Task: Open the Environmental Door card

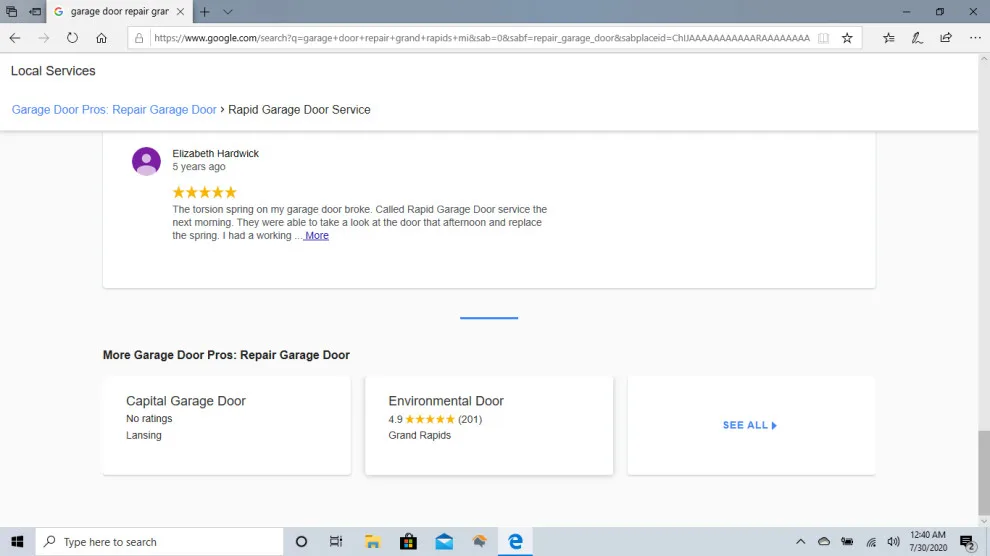Action: click(x=489, y=425)
